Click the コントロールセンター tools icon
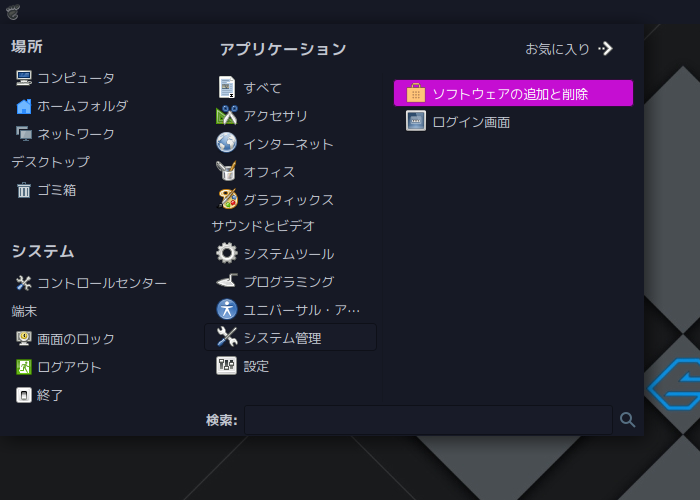Image resolution: width=700 pixels, height=500 pixels. click(x=24, y=283)
